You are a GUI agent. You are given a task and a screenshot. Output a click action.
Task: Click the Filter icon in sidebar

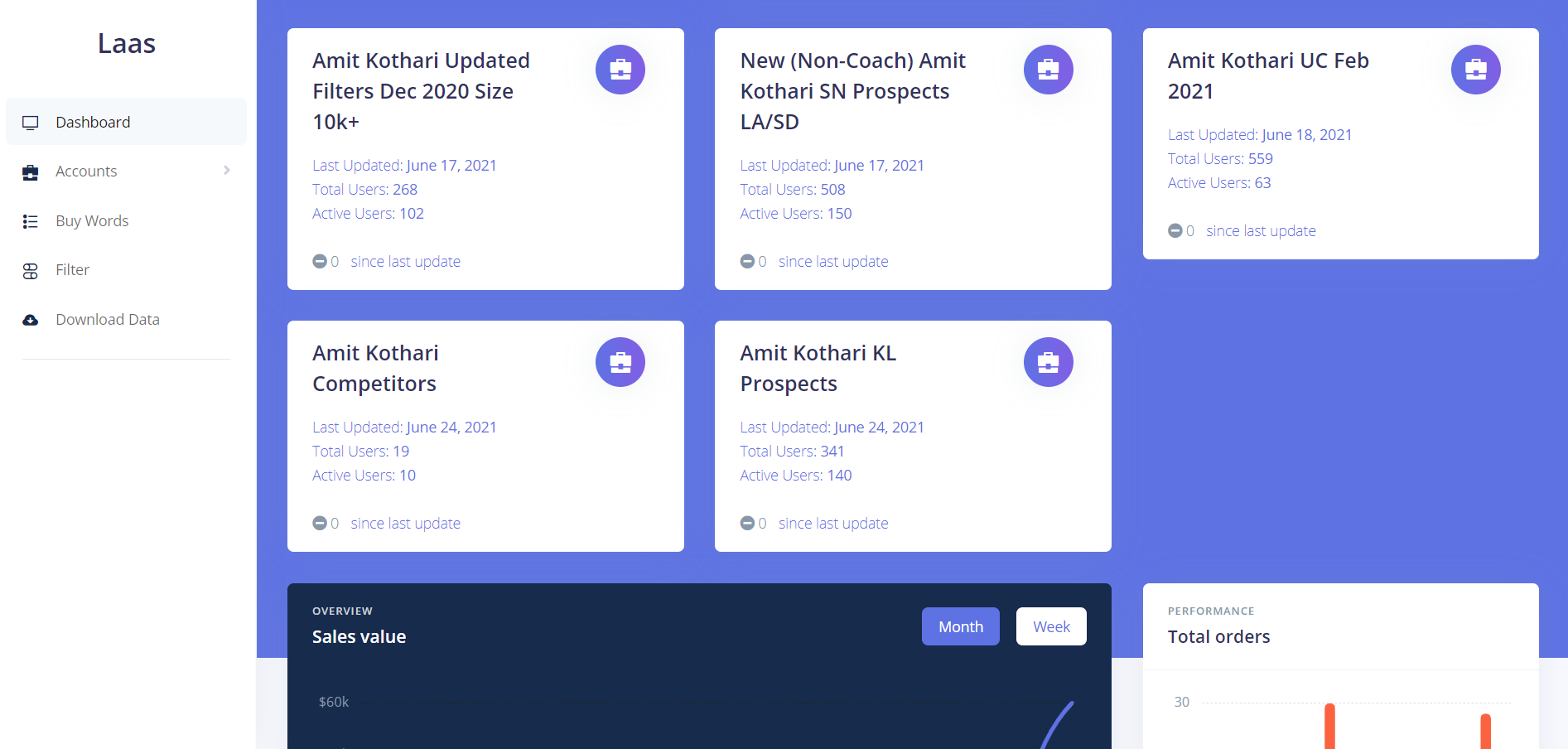point(31,271)
